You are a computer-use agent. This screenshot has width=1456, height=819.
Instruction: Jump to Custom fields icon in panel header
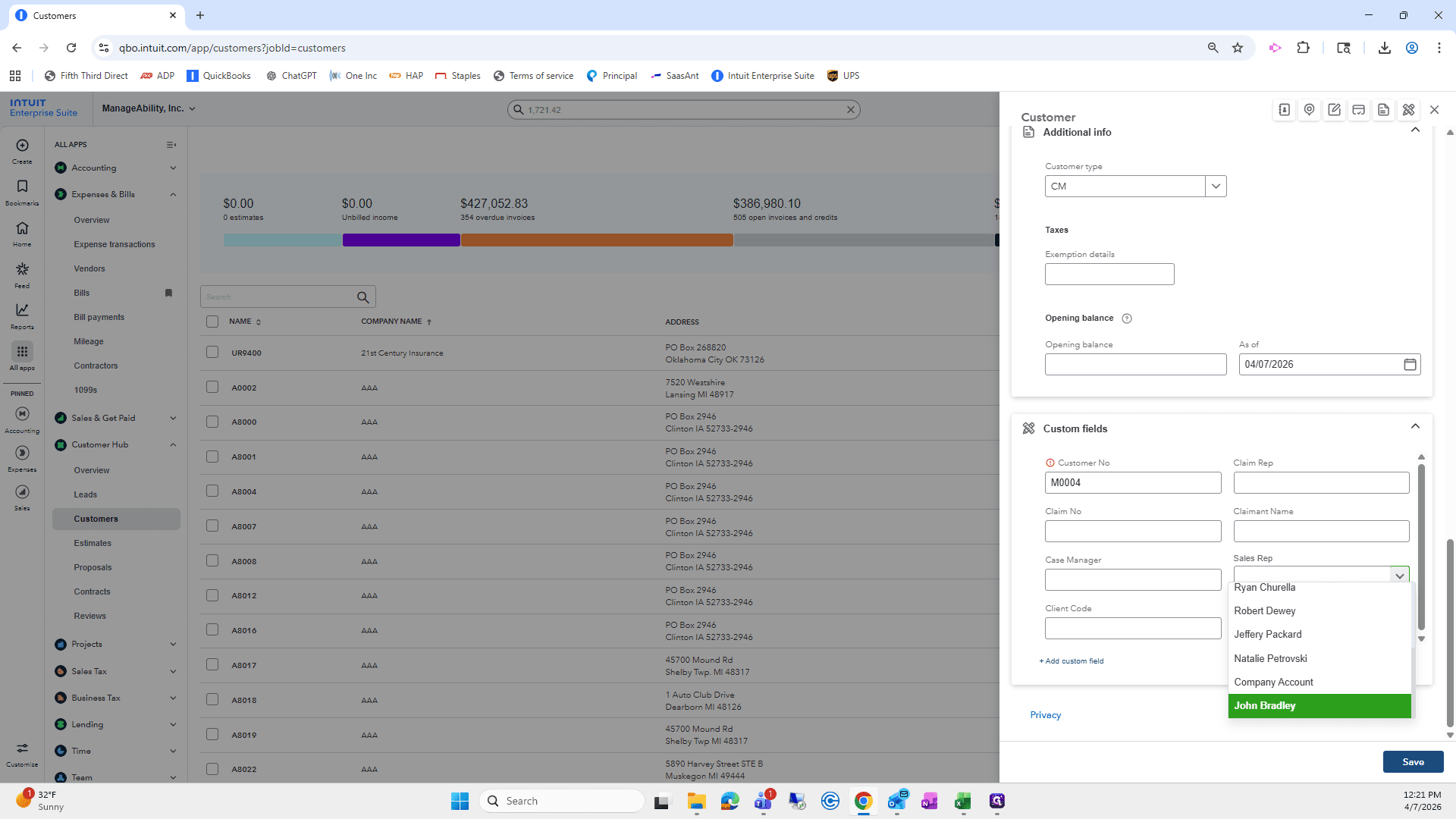[1408, 110]
